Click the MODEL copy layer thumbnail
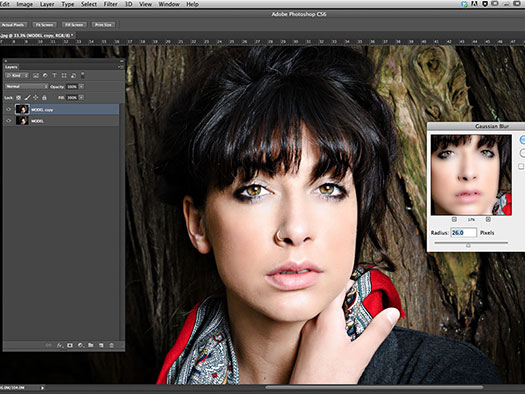 (22, 109)
